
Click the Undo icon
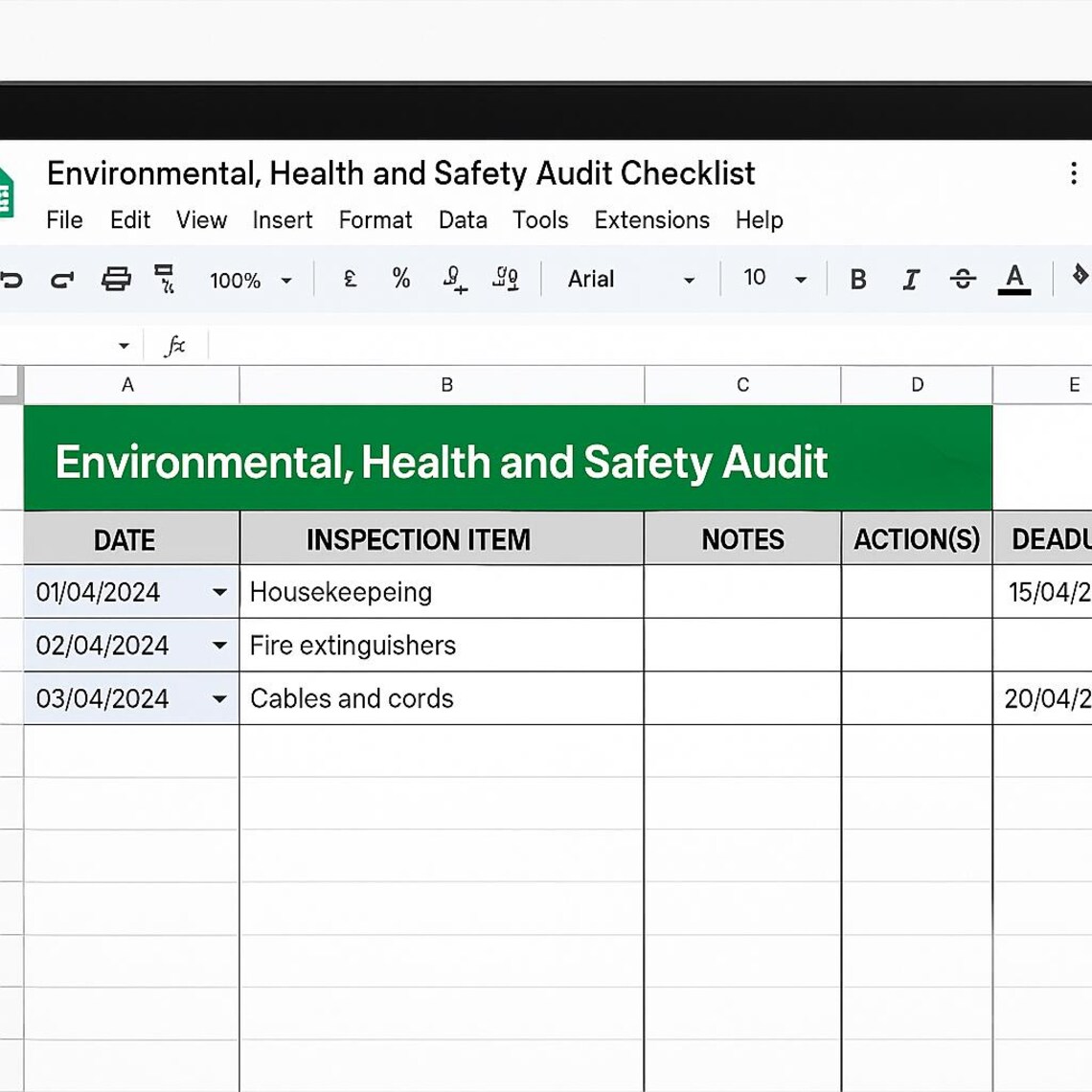[11, 280]
